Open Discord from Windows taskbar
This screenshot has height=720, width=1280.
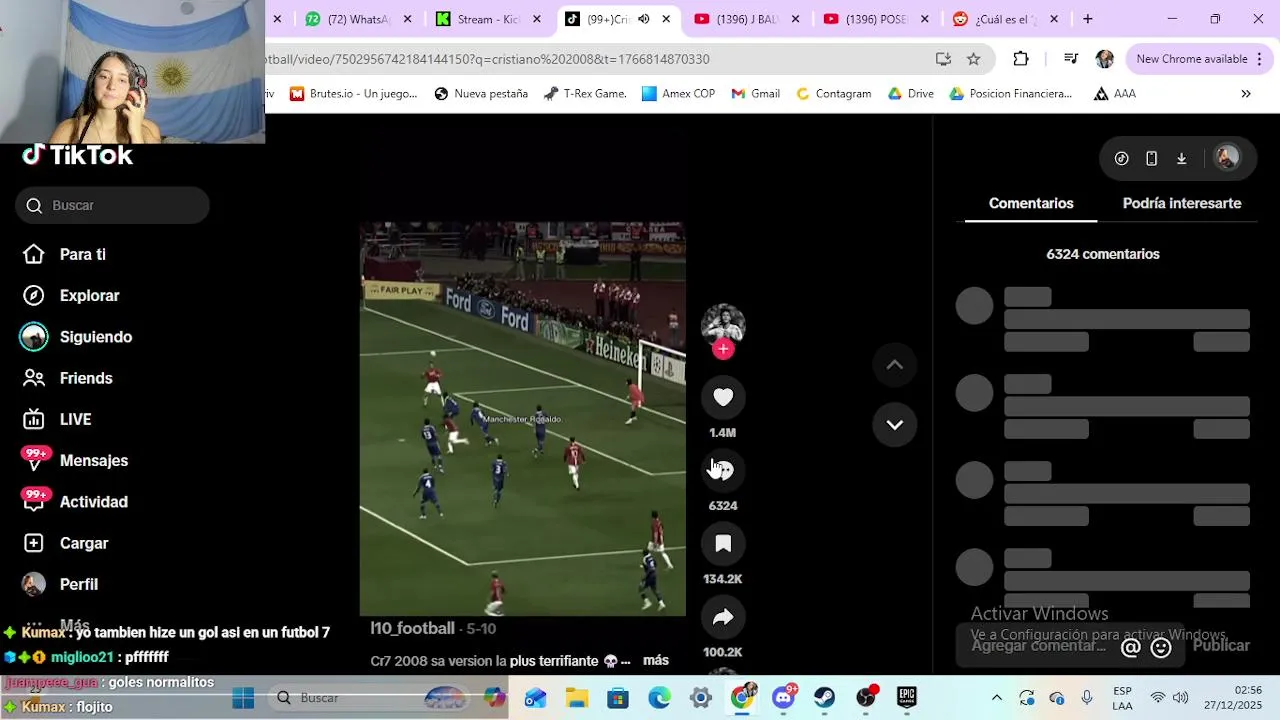click(x=783, y=697)
